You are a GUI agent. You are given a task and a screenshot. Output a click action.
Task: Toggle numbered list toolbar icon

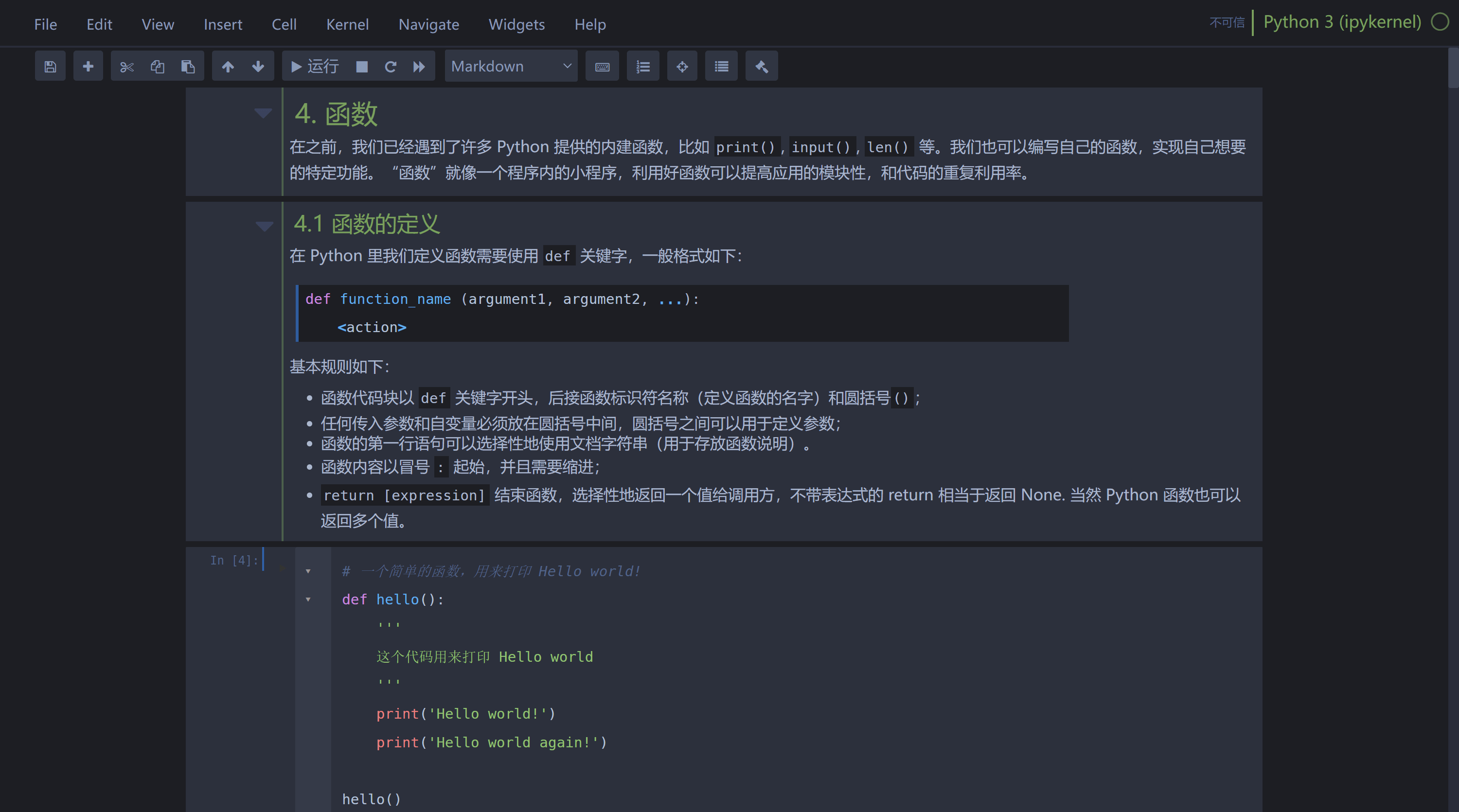pos(643,67)
